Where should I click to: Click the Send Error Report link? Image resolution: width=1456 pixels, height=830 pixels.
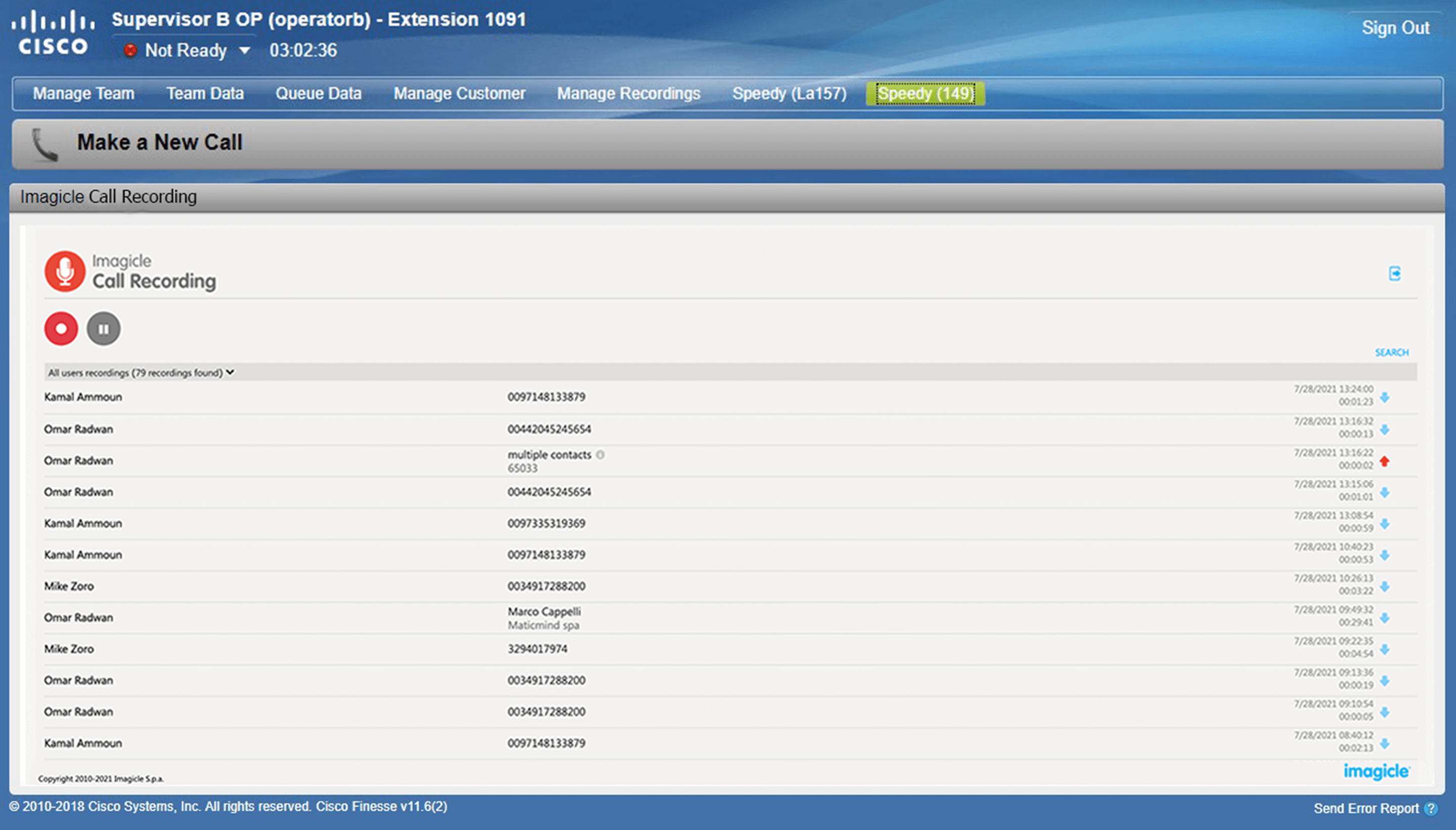pyautogui.click(x=1366, y=808)
